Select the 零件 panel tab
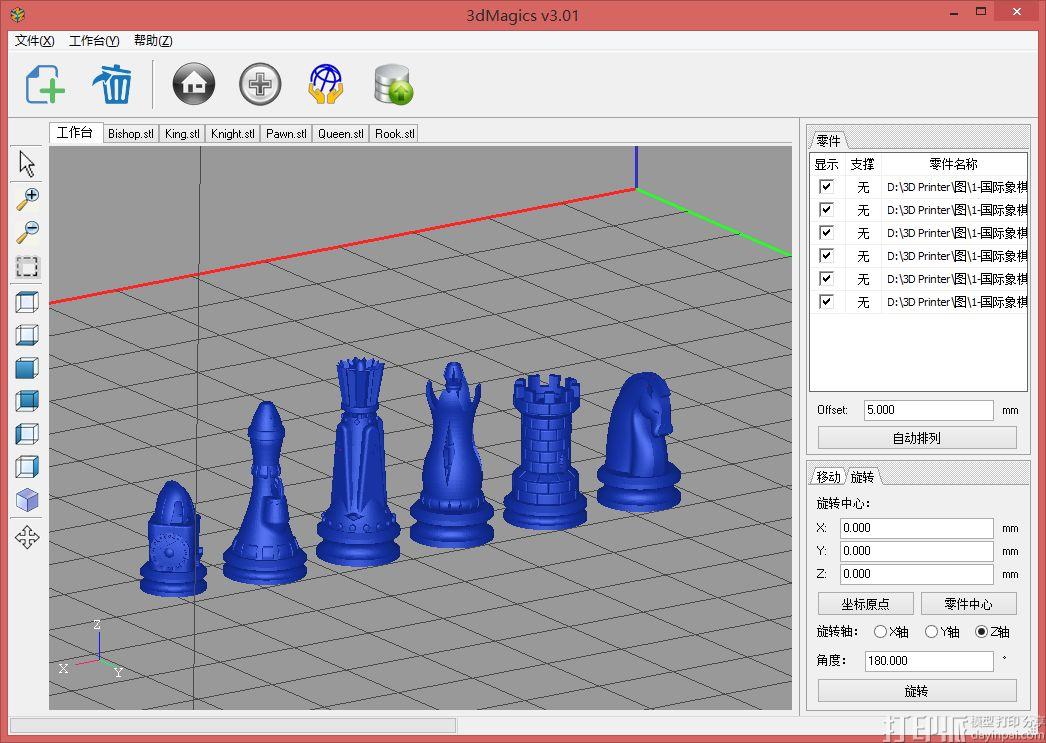 [x=829, y=141]
